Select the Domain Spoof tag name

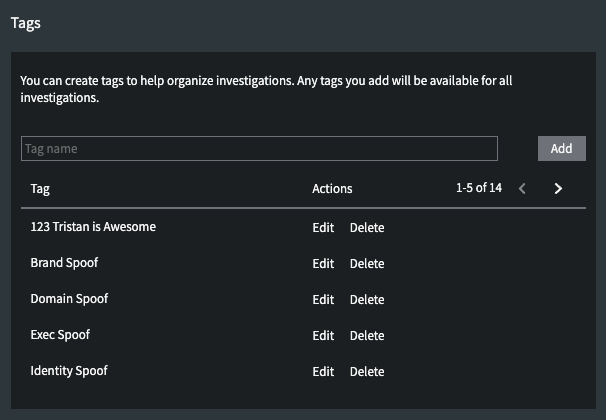(x=69, y=299)
